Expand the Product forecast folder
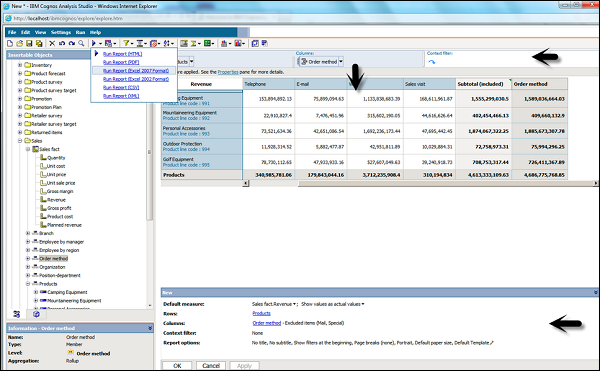This screenshot has height=371, width=600. pyautogui.click(x=20, y=73)
